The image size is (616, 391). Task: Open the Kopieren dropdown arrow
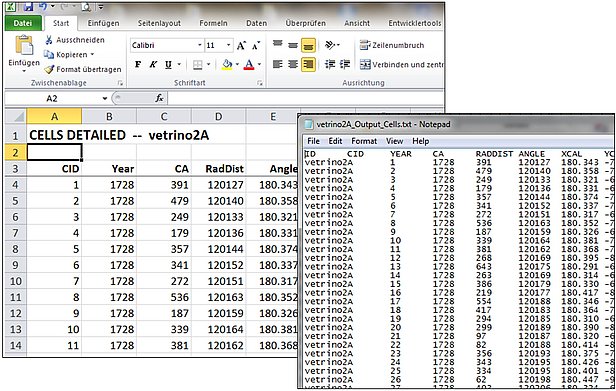point(93,54)
